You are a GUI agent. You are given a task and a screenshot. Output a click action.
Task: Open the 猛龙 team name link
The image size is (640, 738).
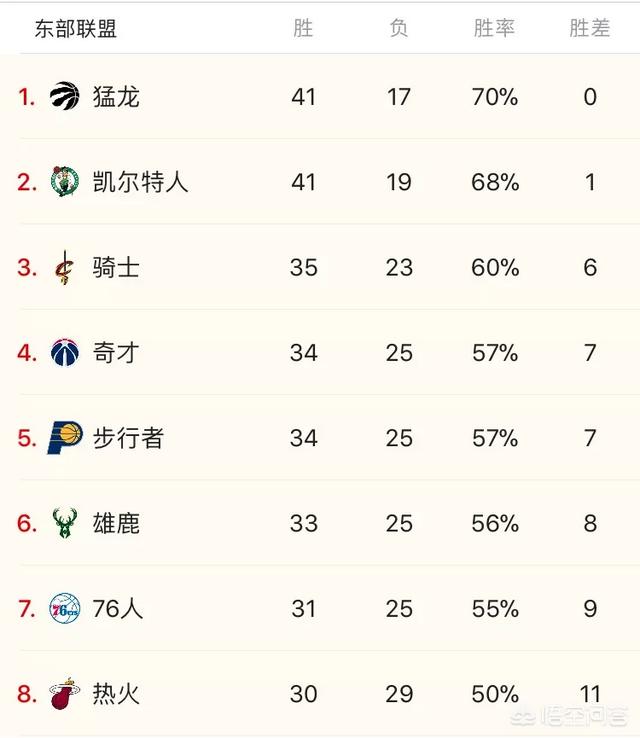click(x=116, y=97)
